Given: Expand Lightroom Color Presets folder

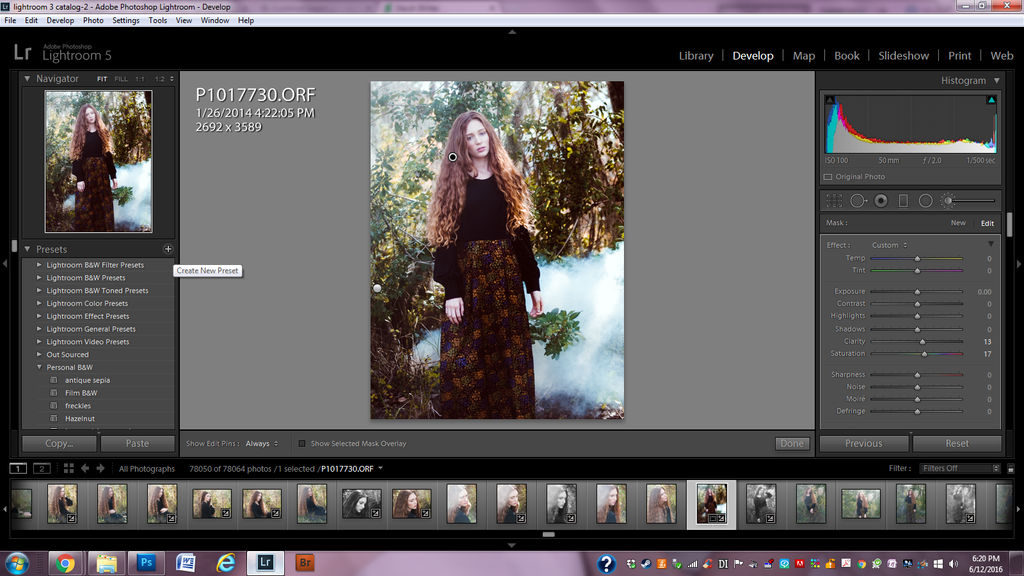Looking at the screenshot, I should [x=39, y=303].
